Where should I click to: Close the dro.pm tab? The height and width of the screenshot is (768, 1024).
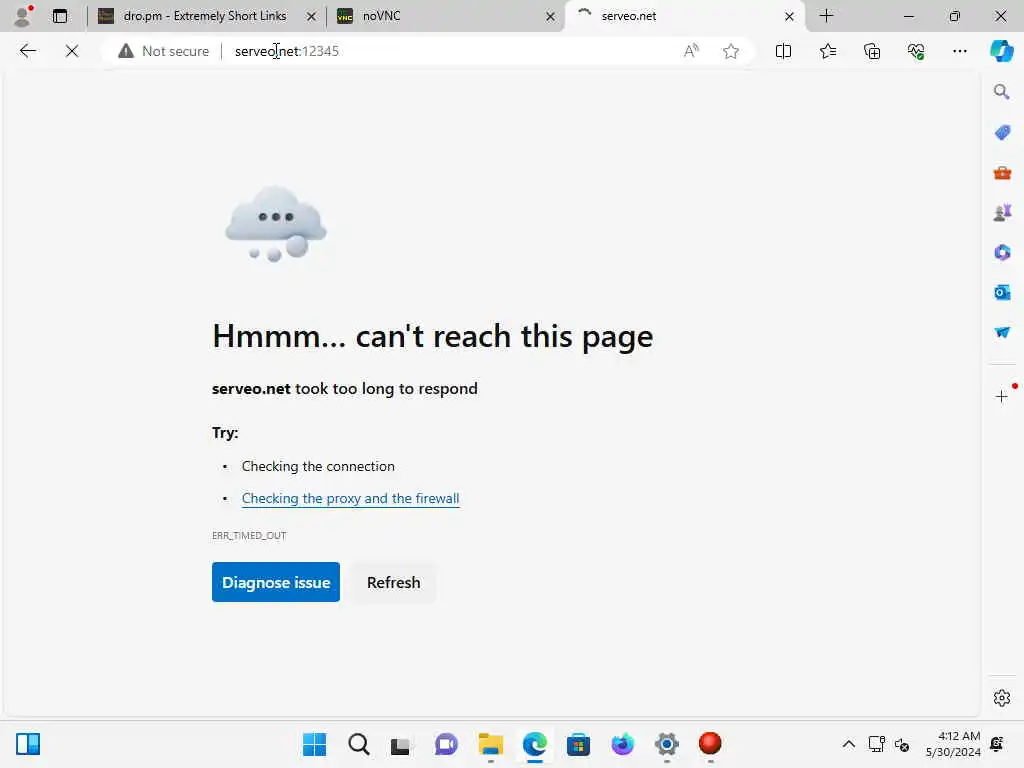click(312, 16)
